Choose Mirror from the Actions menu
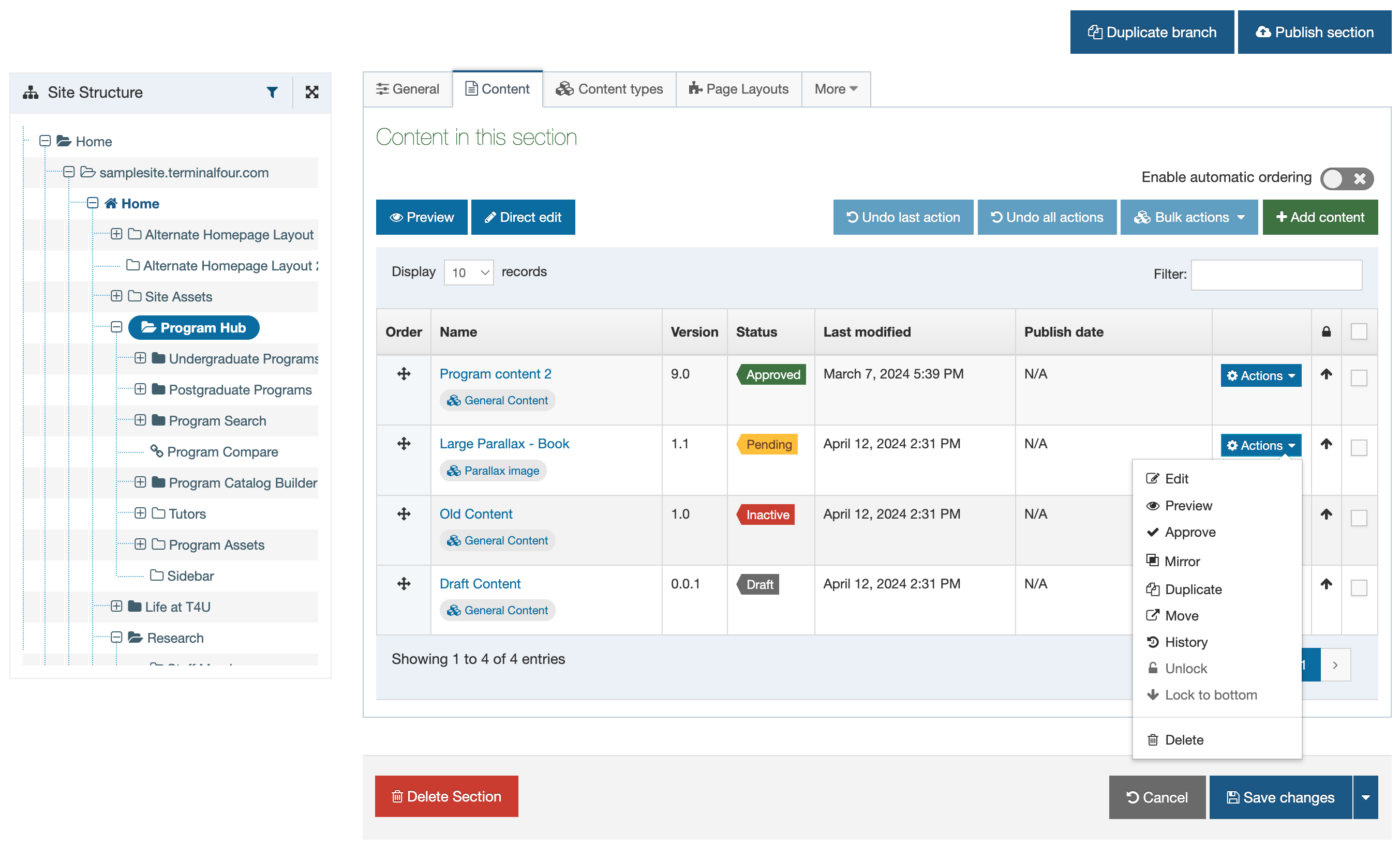Image resolution: width=1400 pixels, height=848 pixels. (1217, 561)
